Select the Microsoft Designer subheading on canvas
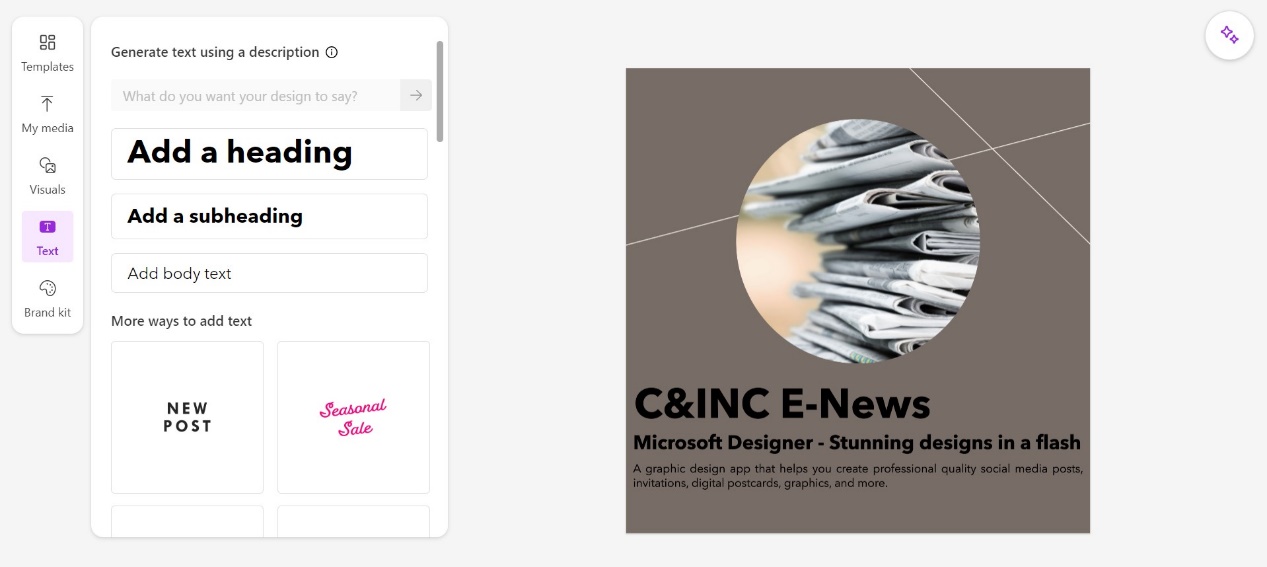Image resolution: width=1267 pixels, height=567 pixels. [857, 442]
